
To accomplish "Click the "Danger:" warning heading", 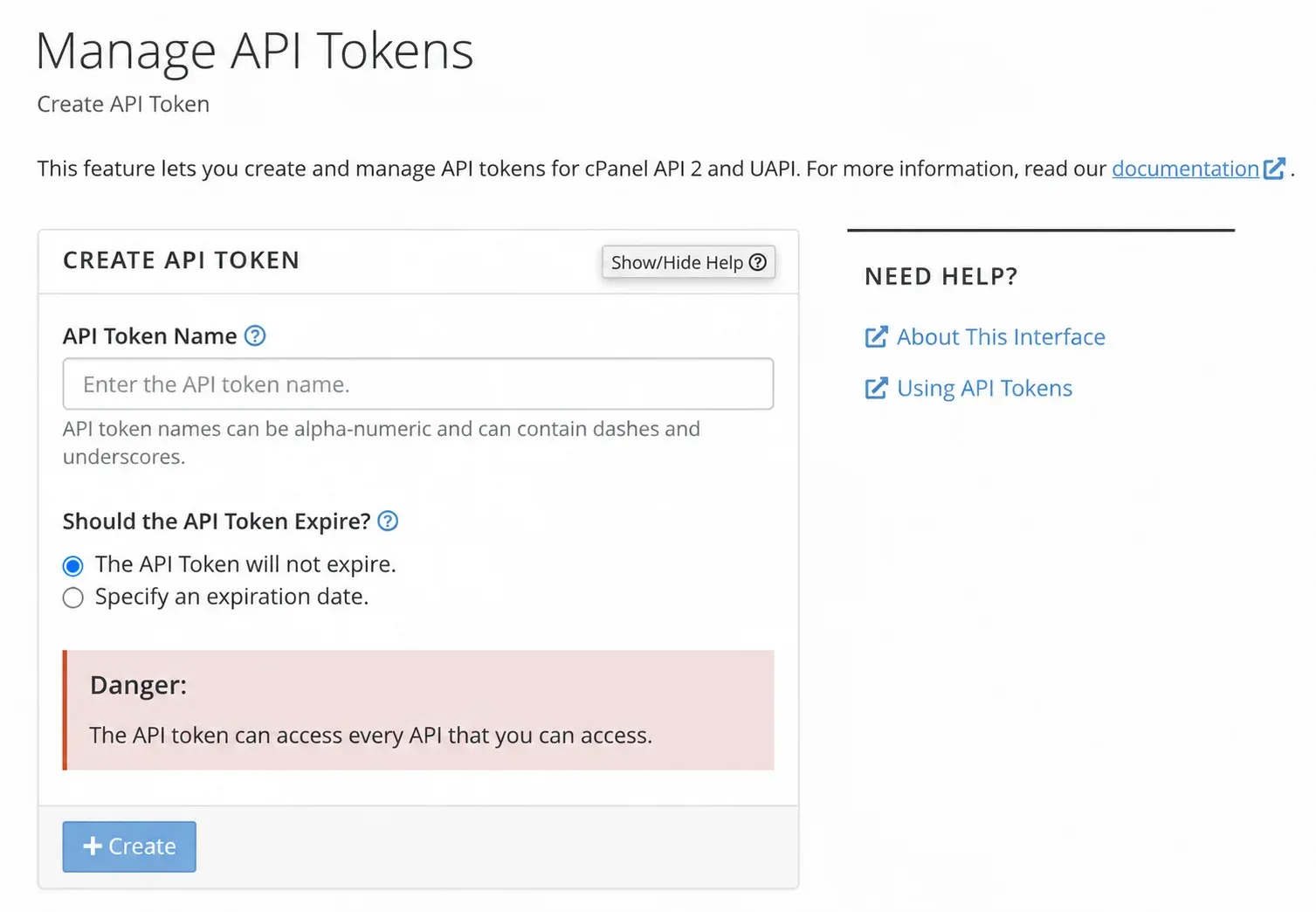I will coord(138,685).
